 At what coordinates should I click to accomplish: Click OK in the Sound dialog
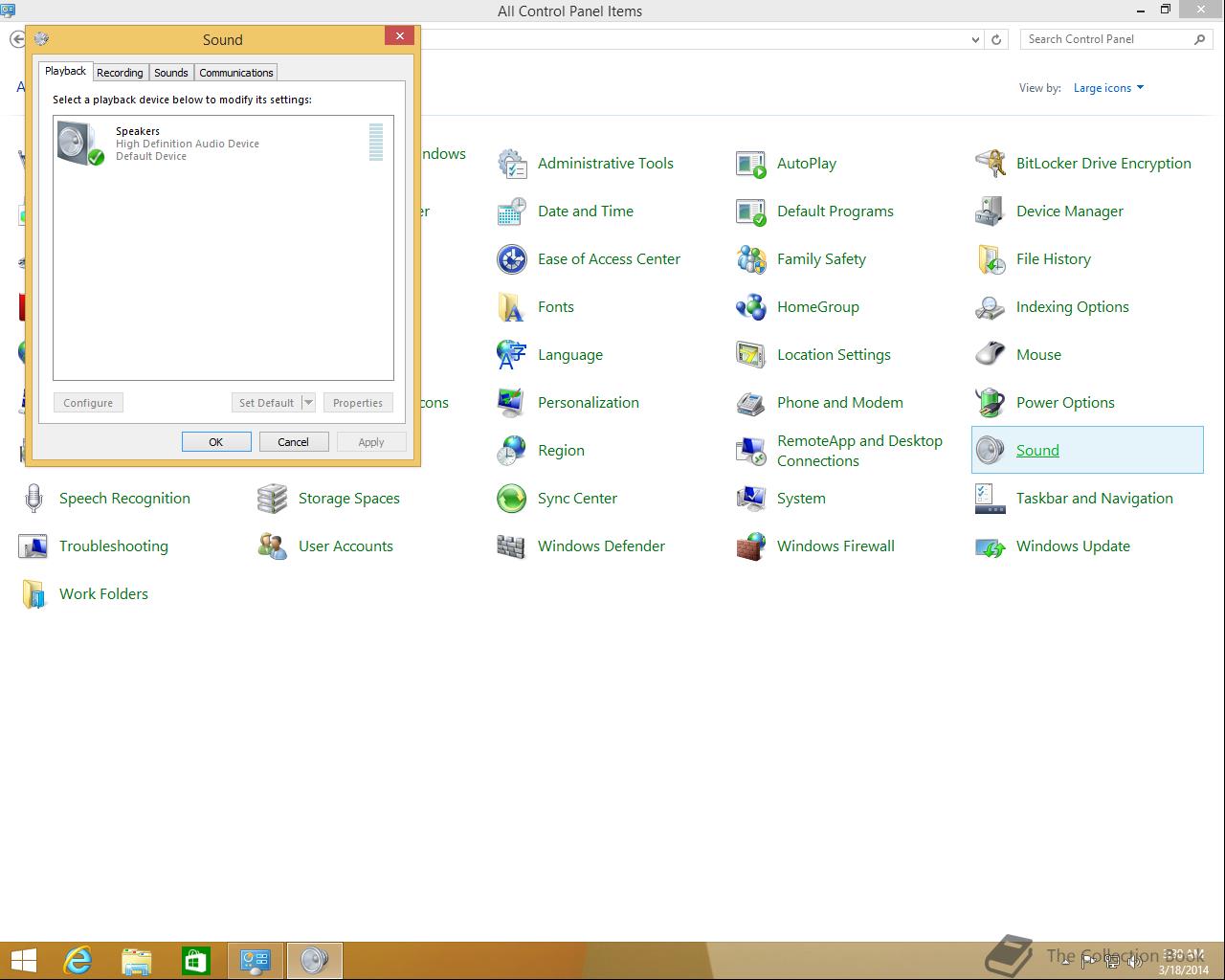(216, 442)
